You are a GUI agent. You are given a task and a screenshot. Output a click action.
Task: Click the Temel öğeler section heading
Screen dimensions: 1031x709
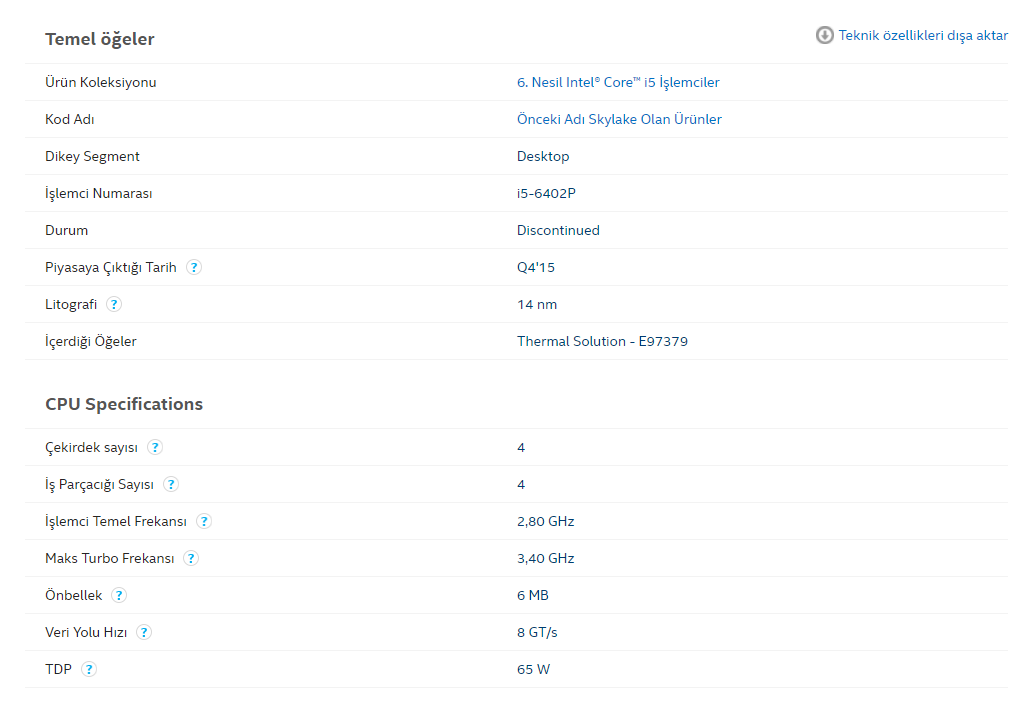(100, 39)
